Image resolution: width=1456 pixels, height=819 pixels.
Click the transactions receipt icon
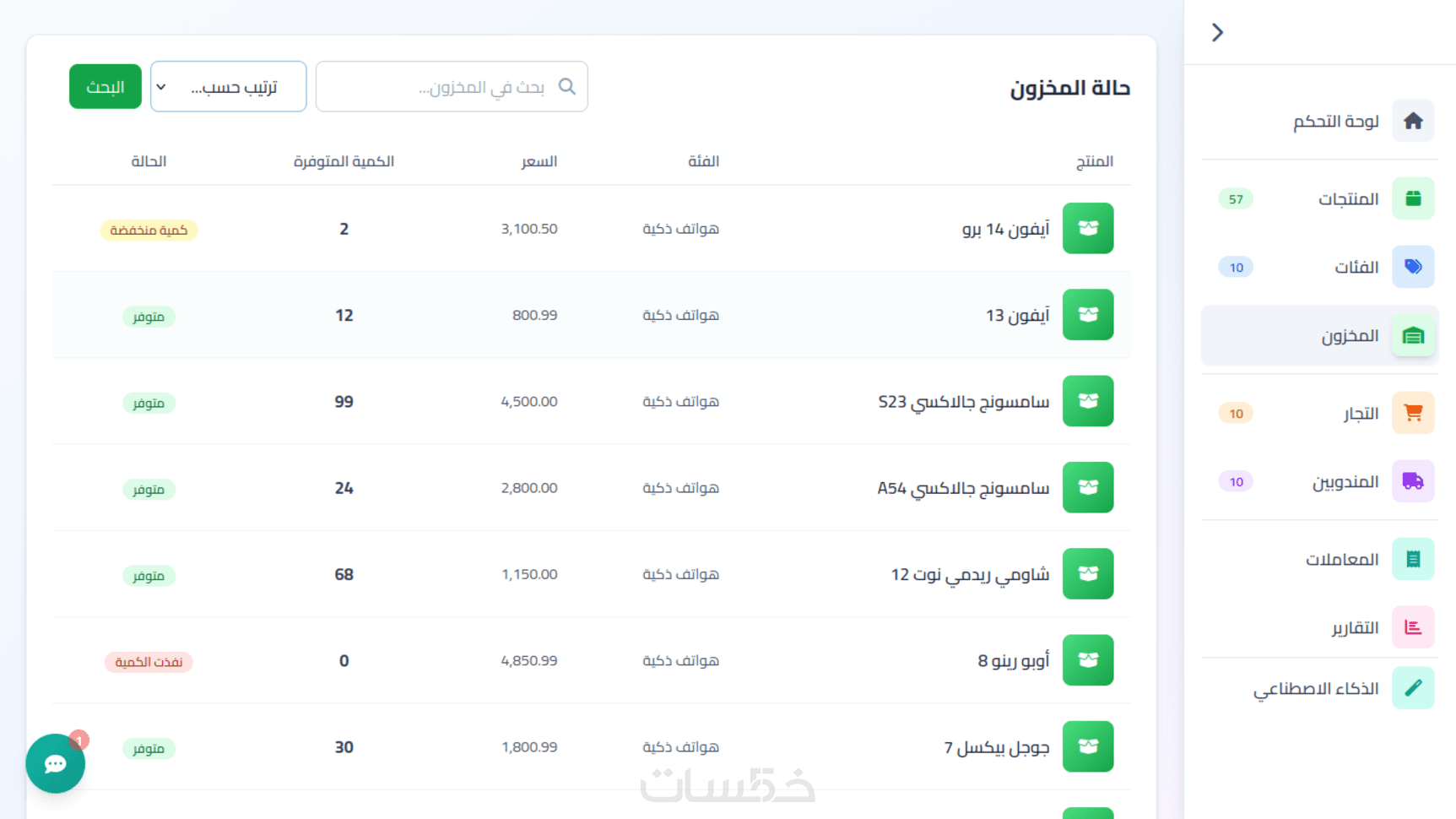point(1413,559)
